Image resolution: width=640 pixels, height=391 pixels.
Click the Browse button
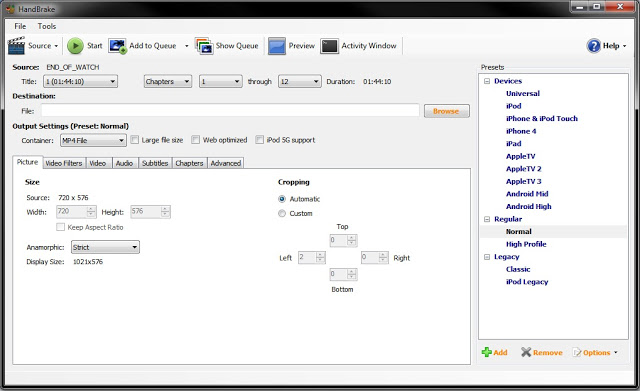point(447,111)
